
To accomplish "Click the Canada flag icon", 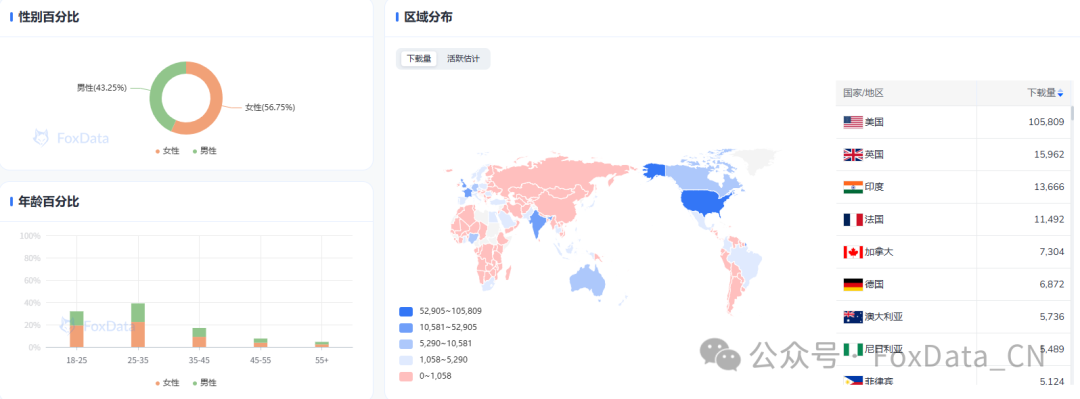I will 853,252.
